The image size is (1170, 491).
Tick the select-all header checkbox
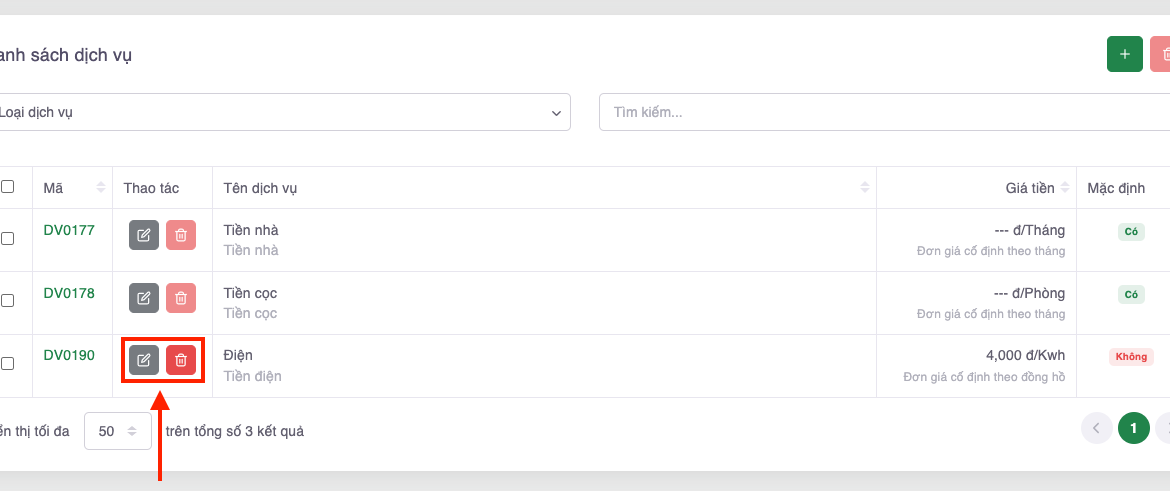tap(8, 187)
